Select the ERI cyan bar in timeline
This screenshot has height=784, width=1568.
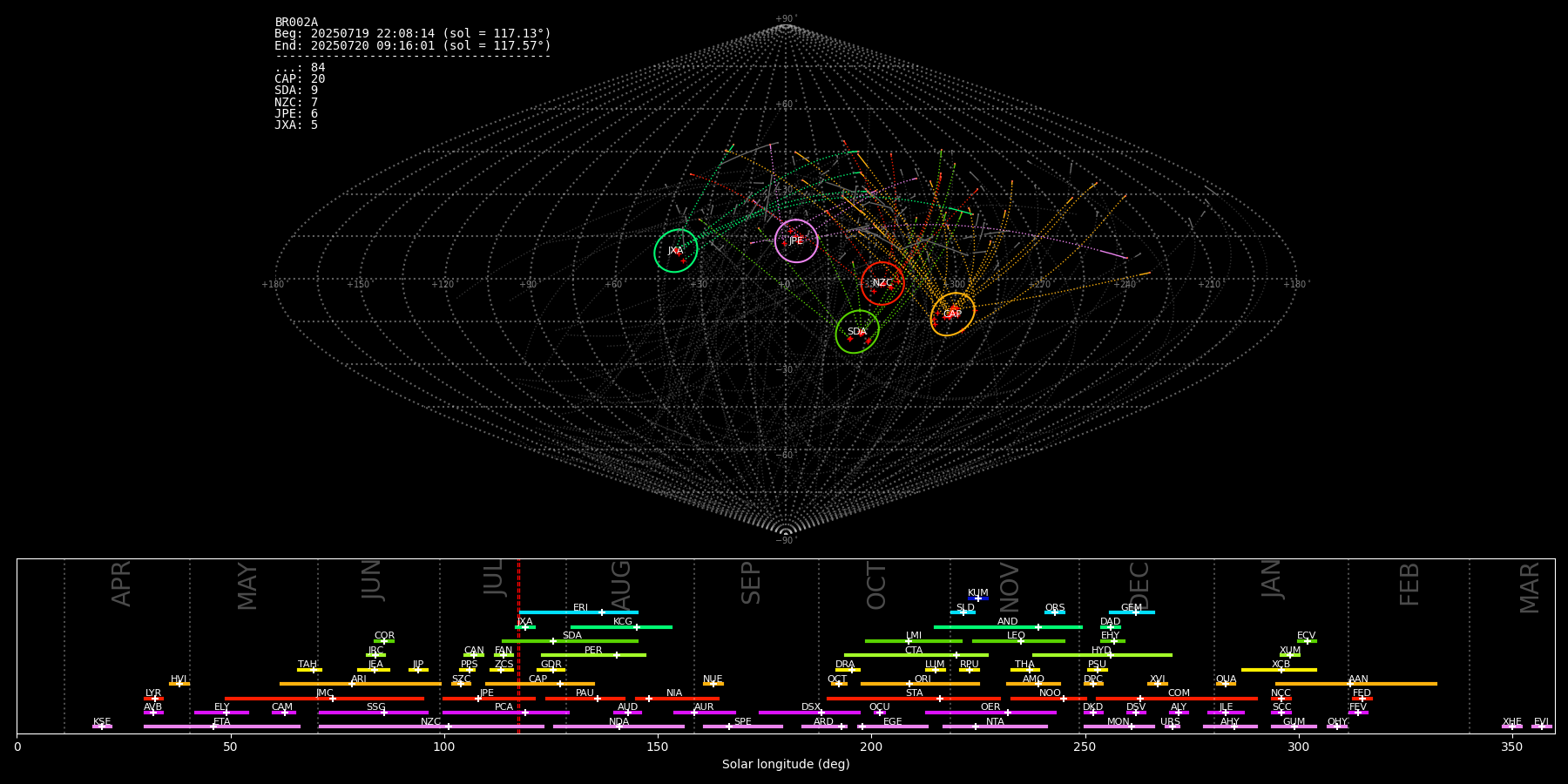(x=578, y=612)
